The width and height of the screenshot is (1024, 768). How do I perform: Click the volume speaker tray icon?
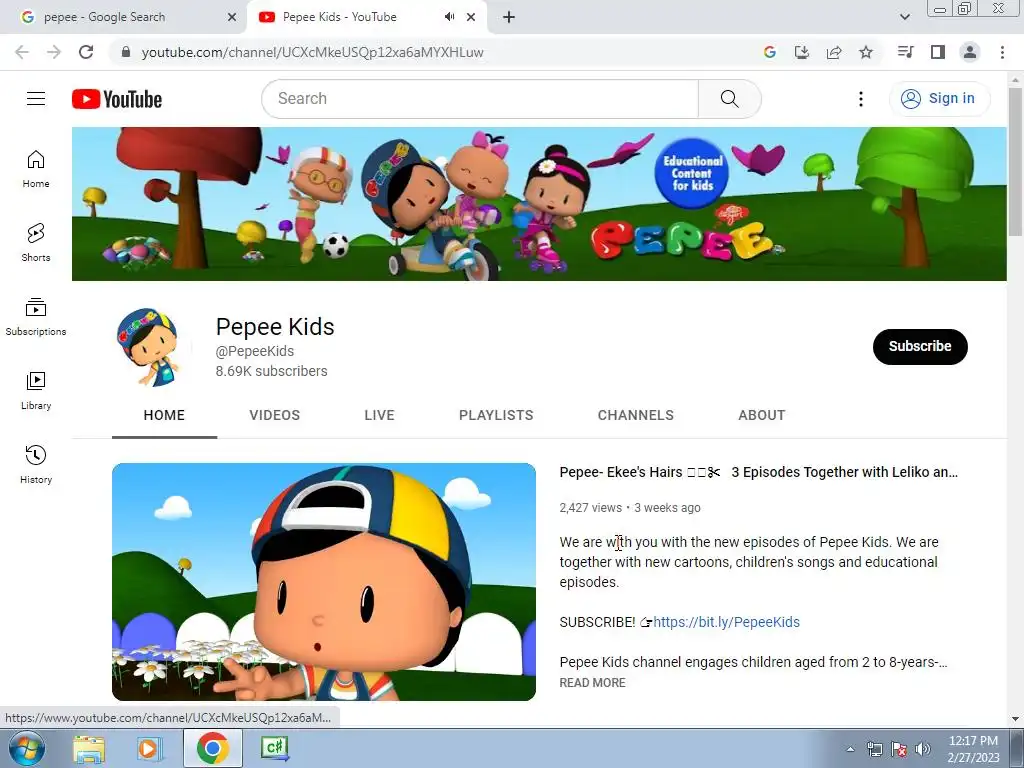pyautogui.click(x=923, y=749)
